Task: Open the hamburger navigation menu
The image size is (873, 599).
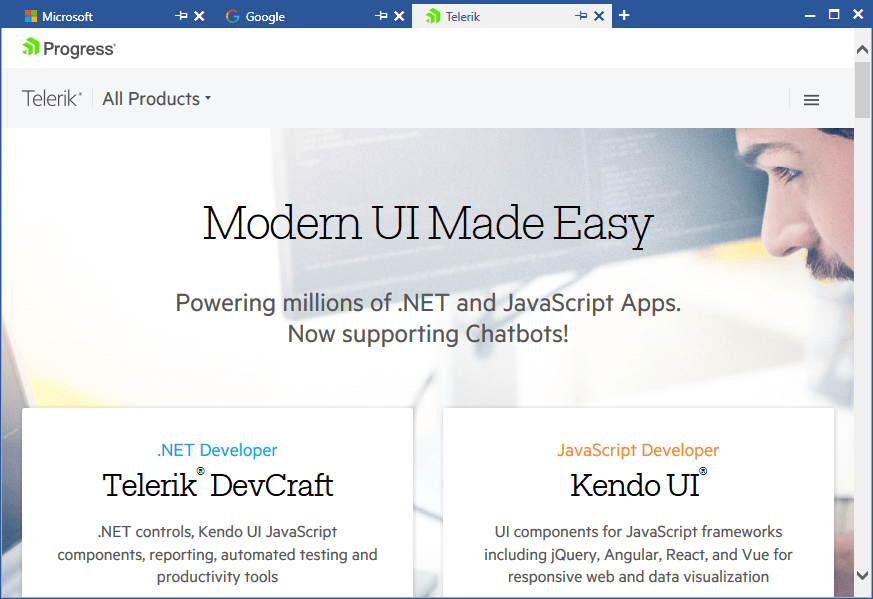Action: pos(811,100)
